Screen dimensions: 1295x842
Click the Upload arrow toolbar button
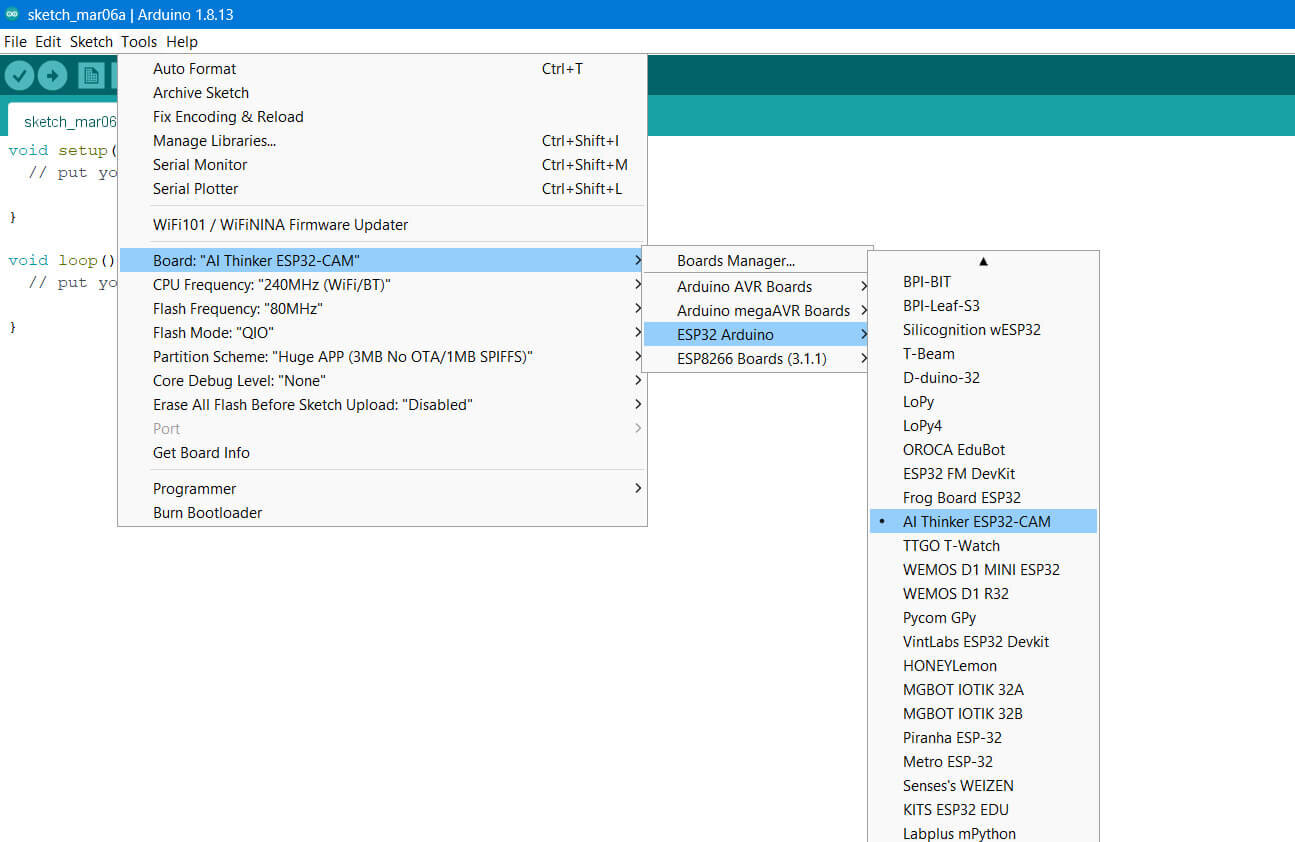52,76
